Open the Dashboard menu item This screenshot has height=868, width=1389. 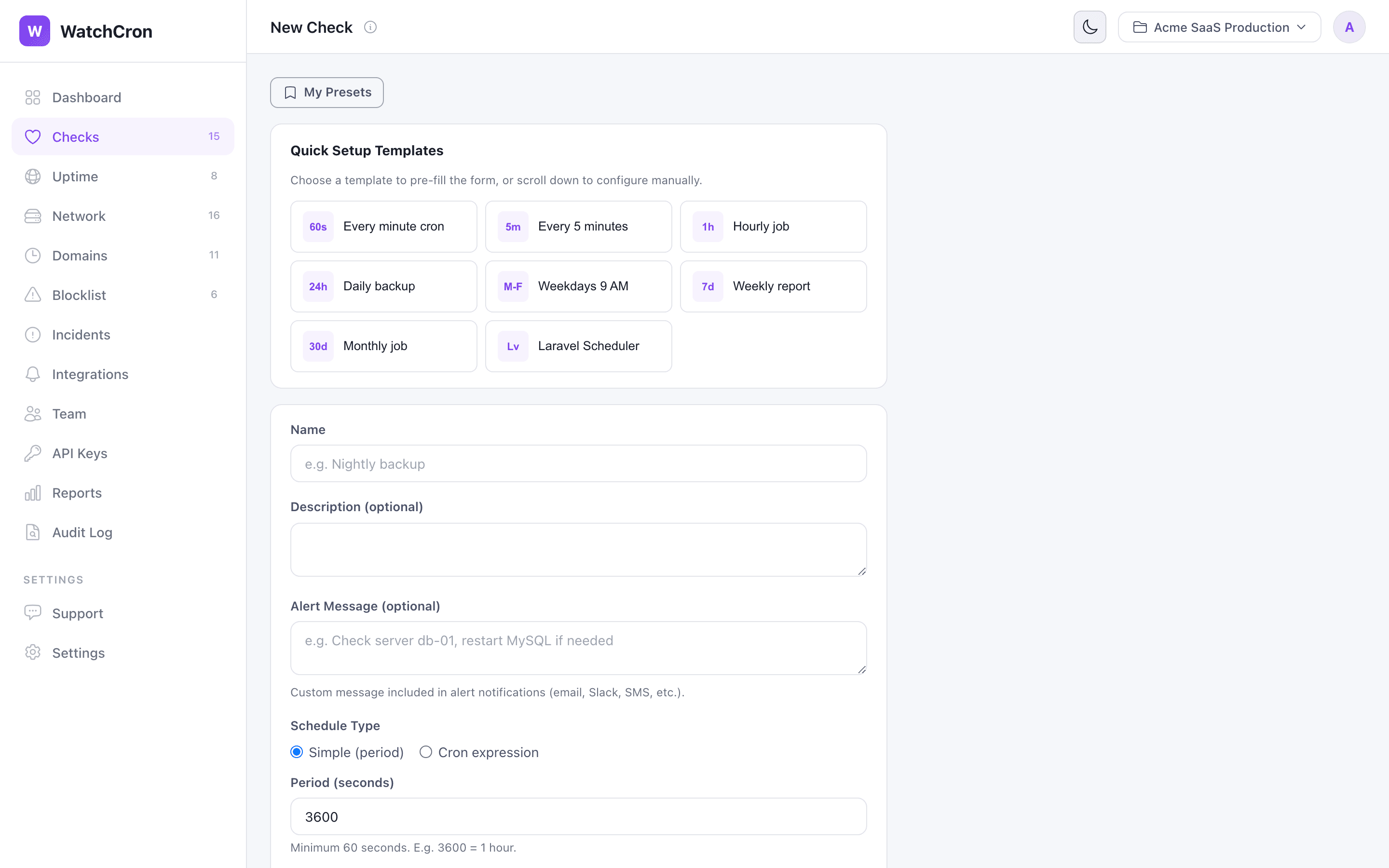[123, 97]
